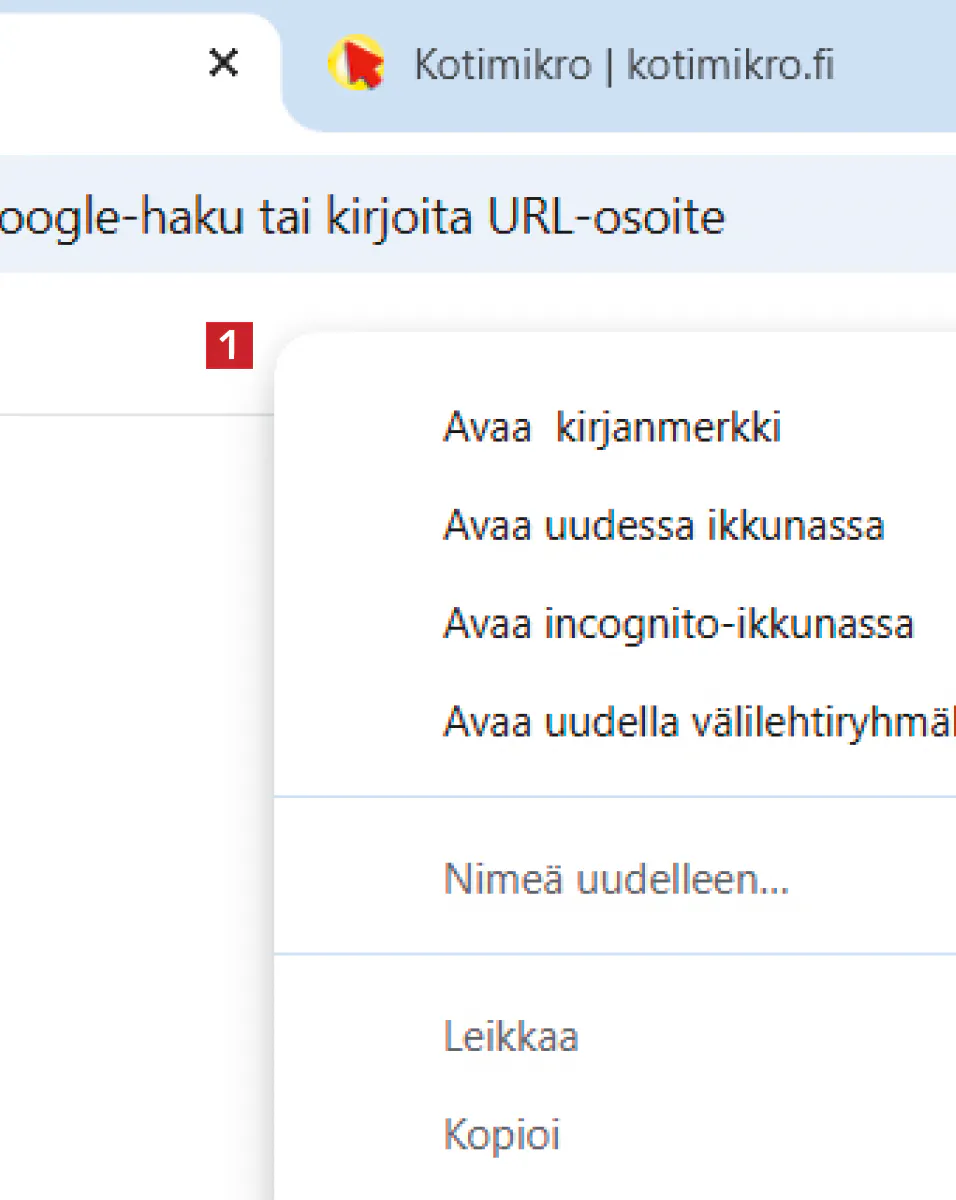This screenshot has width=956, height=1200.
Task: Click the separator above "Nimeä uudelleen..."
Action: (x=614, y=797)
